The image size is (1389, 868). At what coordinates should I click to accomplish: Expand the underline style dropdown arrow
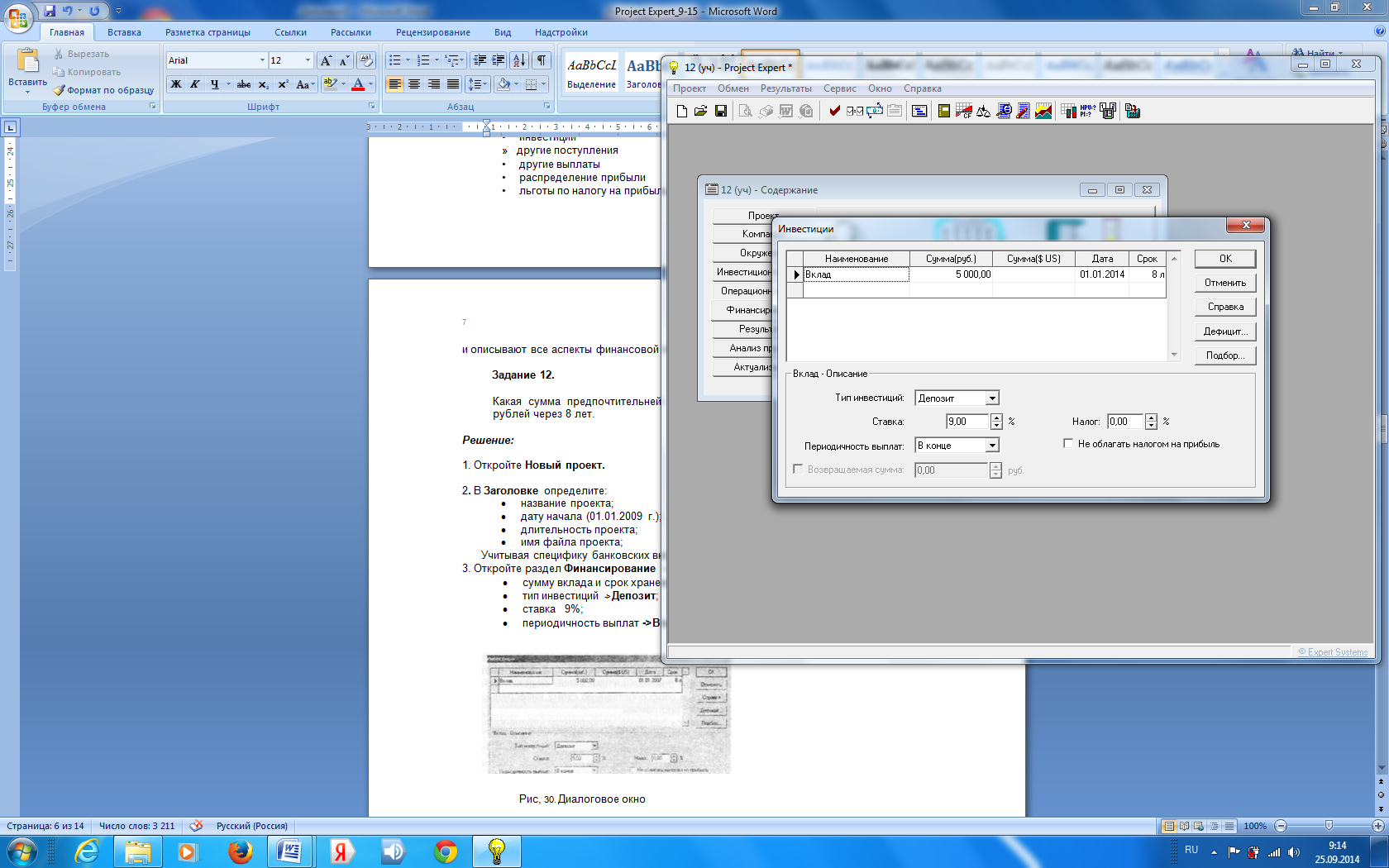coord(227,84)
